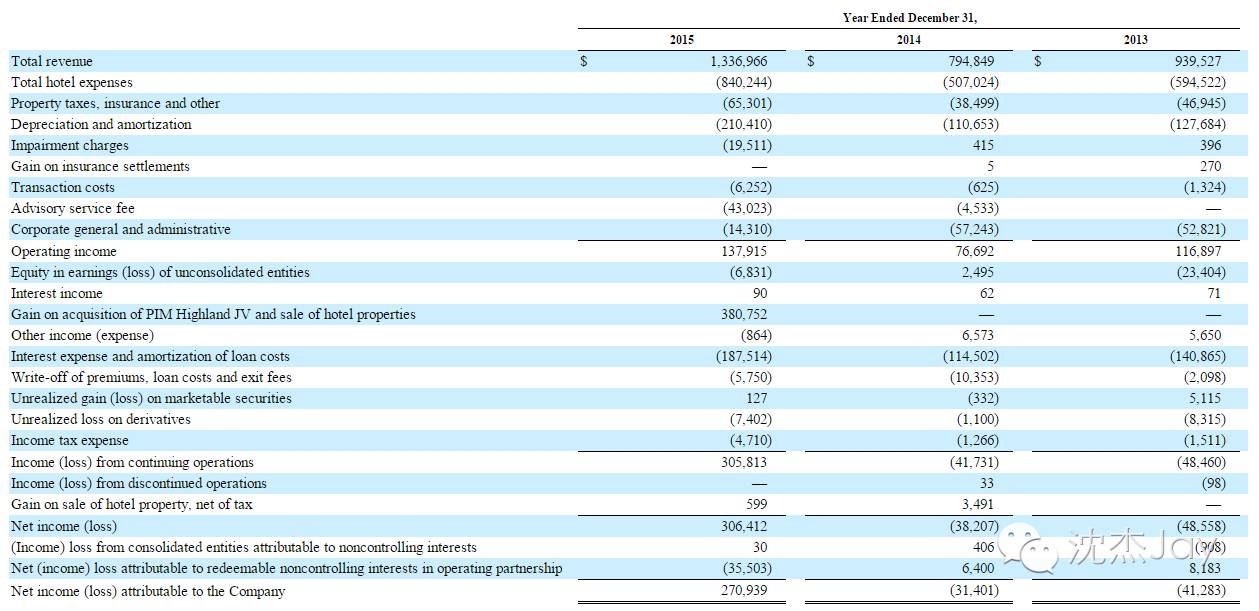The width and height of the screenshot is (1259, 611).
Task: Click the value 3,491
Action: click(x=978, y=504)
